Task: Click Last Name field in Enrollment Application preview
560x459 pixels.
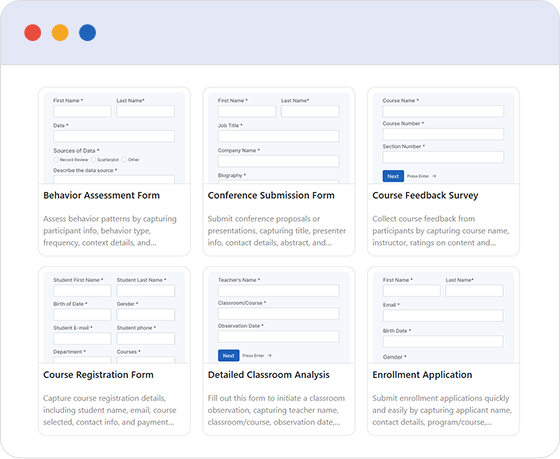Action: 474,290
